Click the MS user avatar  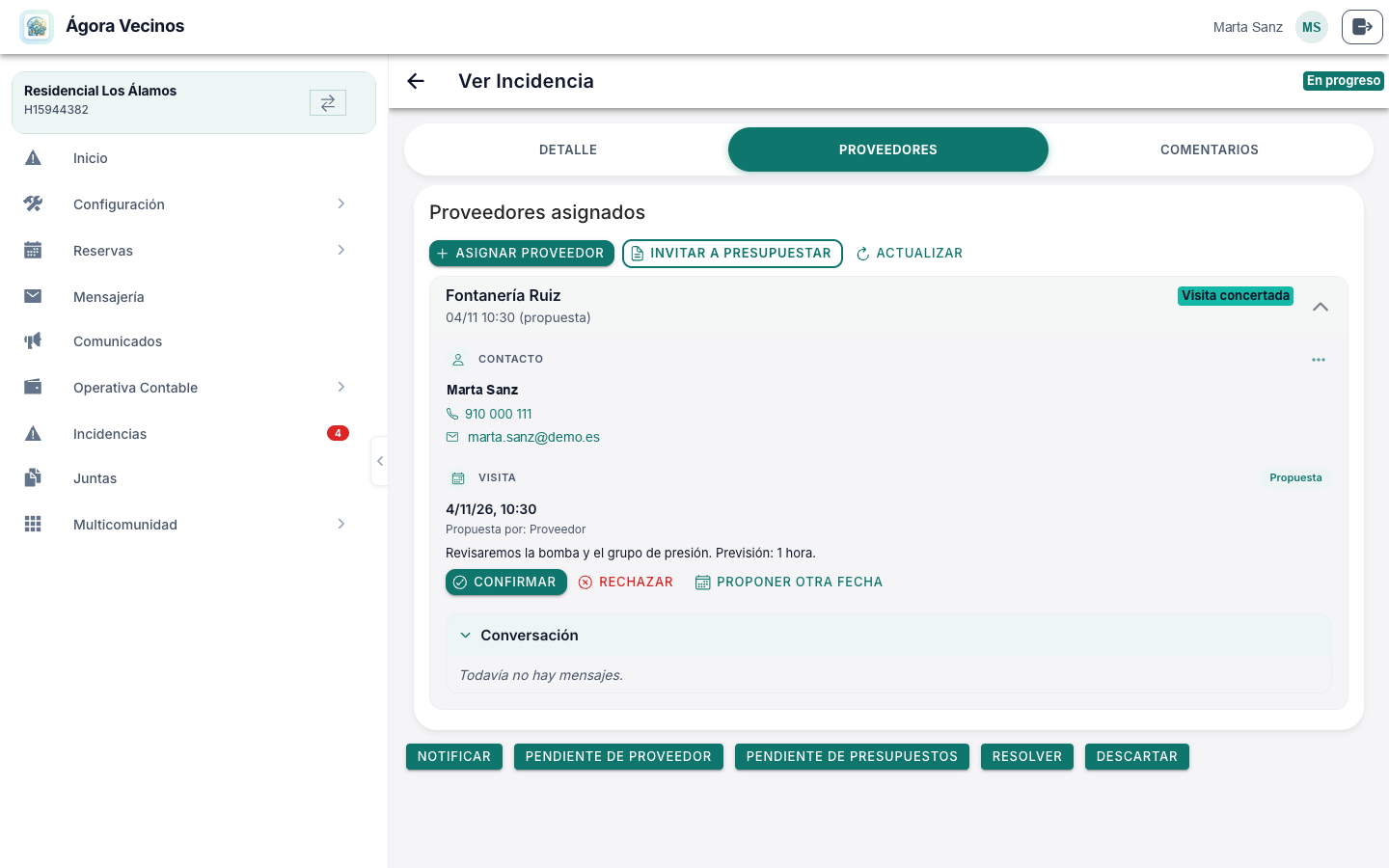[x=1312, y=27]
